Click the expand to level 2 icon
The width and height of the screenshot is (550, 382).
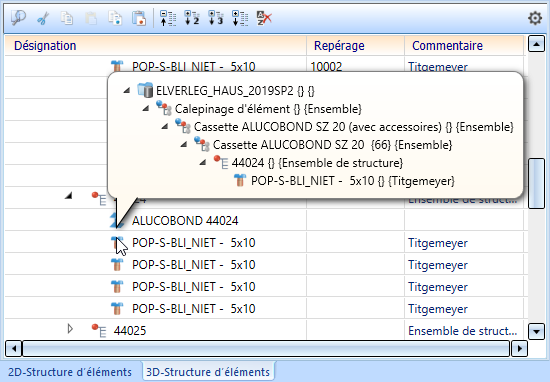(x=192, y=18)
